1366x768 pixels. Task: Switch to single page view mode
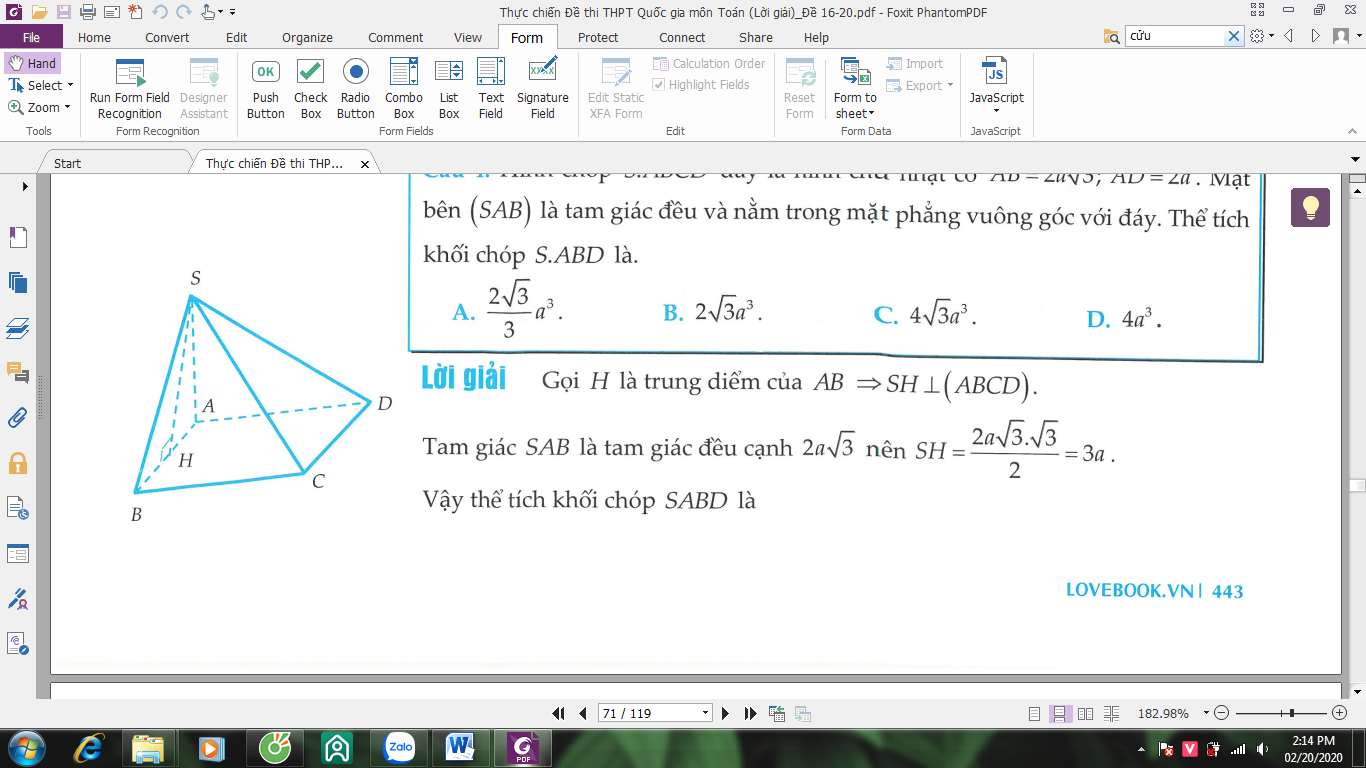(1035, 714)
